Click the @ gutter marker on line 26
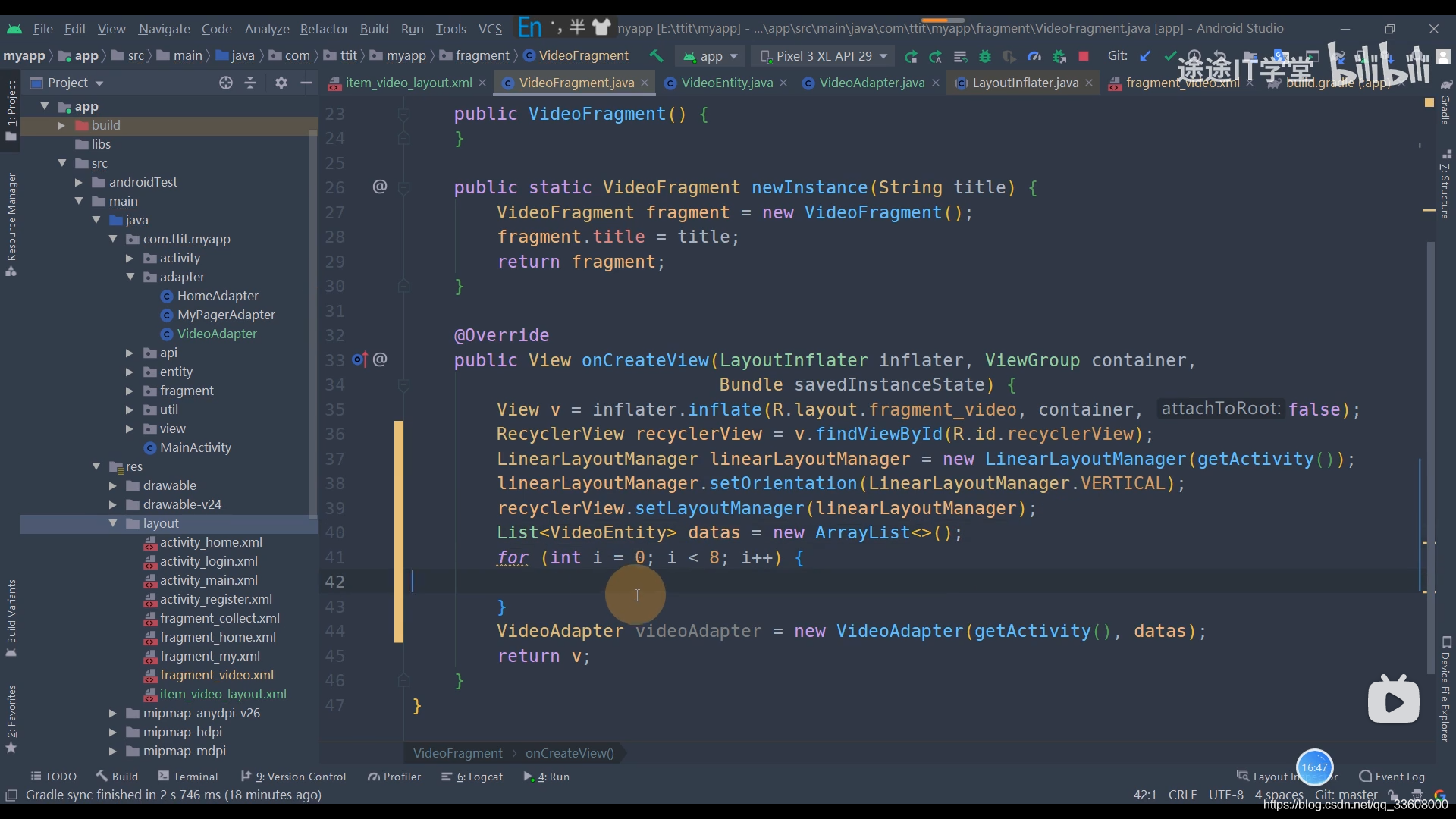The height and width of the screenshot is (819, 1456). pos(380,187)
